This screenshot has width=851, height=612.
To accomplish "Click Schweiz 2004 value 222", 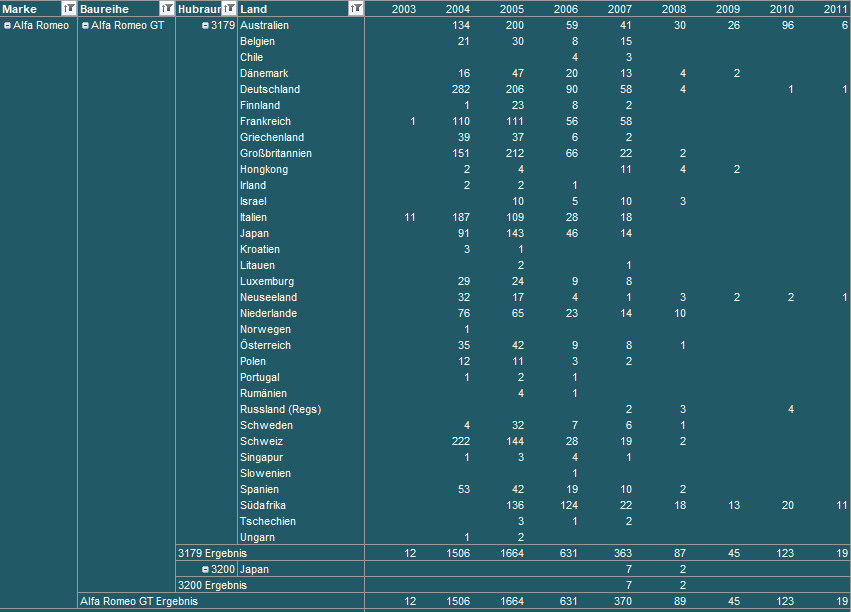I will (x=461, y=442).
